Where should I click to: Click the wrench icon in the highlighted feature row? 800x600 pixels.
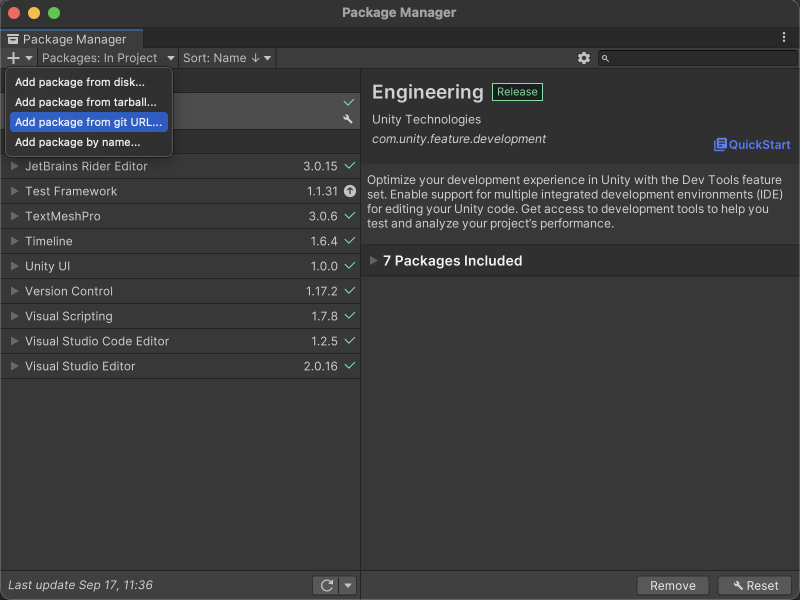pos(348,119)
